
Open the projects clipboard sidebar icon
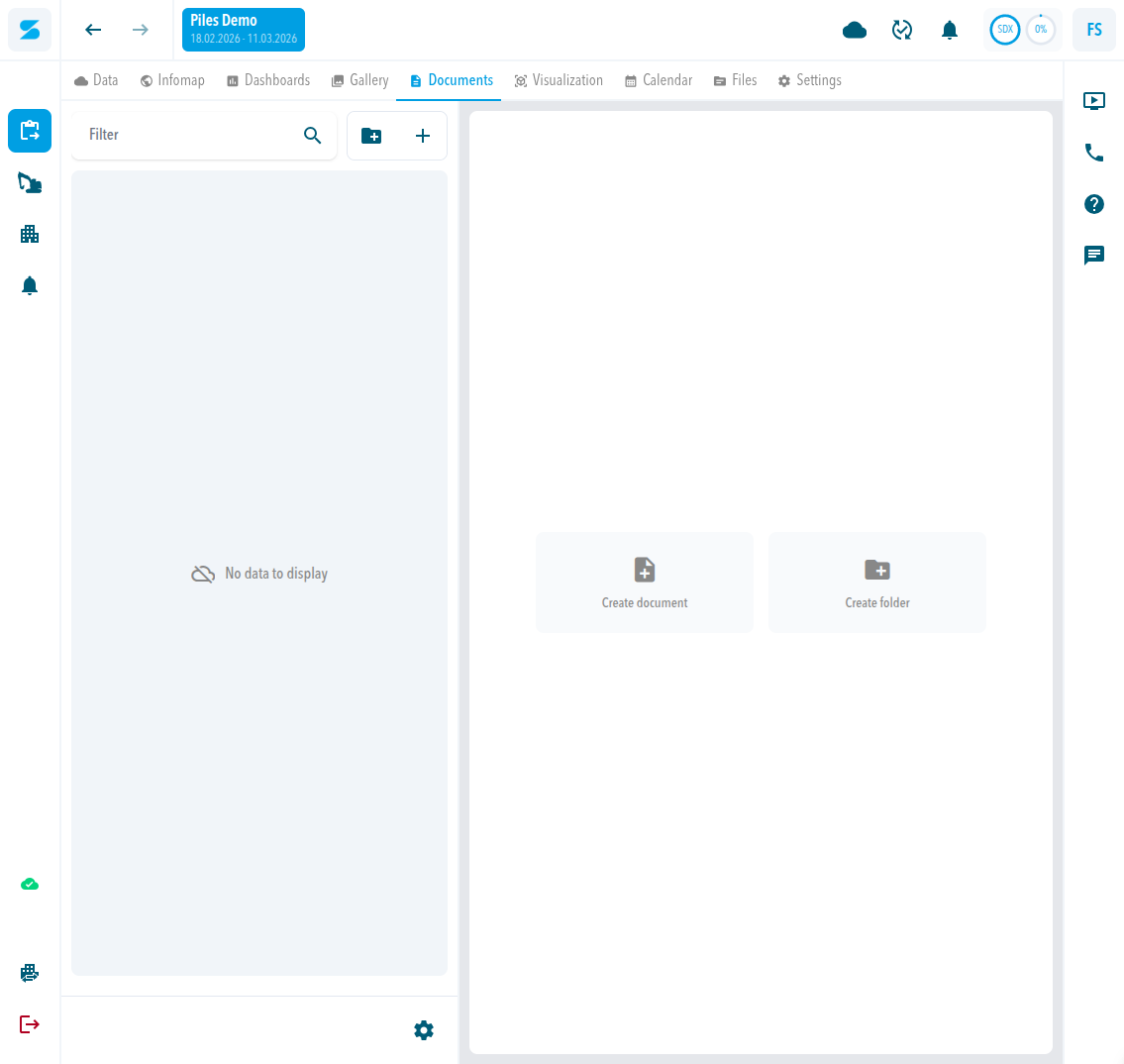(30, 131)
